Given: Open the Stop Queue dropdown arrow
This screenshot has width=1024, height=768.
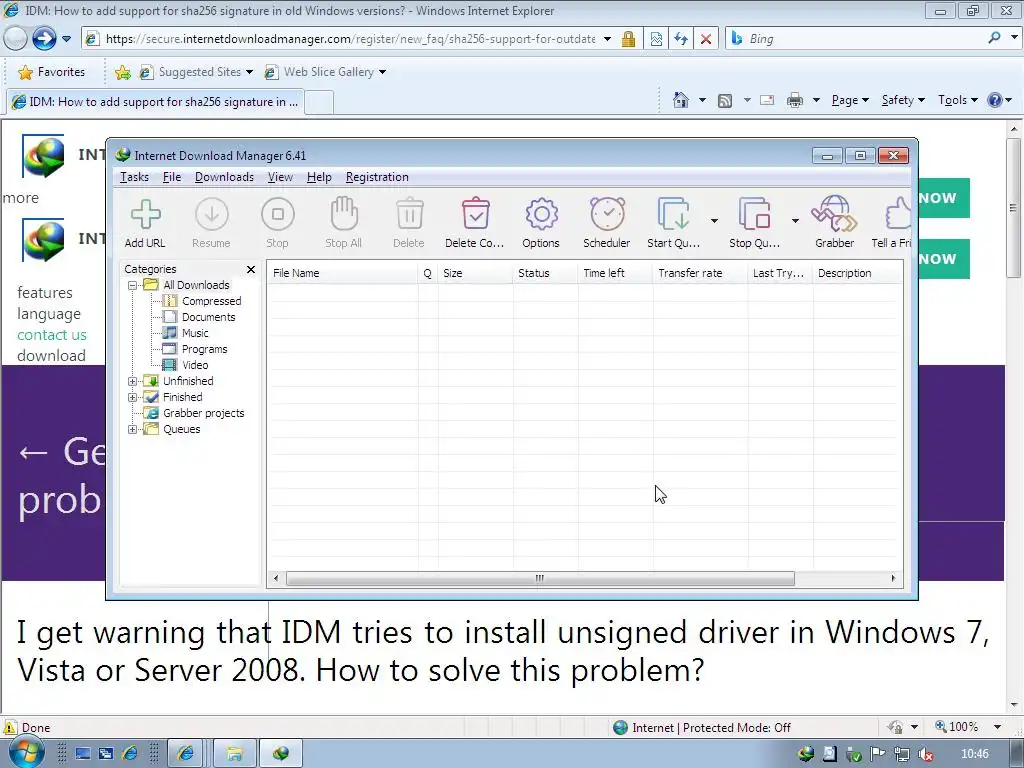Looking at the screenshot, I should tap(795, 221).
